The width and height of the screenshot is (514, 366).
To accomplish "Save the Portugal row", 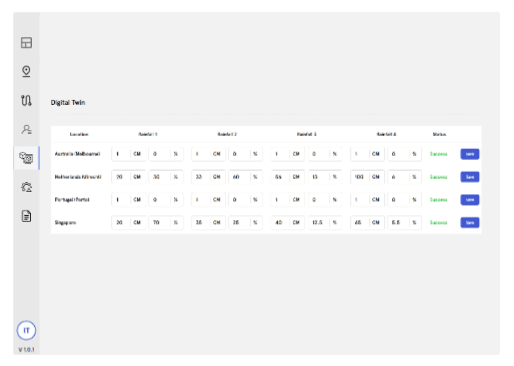I will [470, 200].
